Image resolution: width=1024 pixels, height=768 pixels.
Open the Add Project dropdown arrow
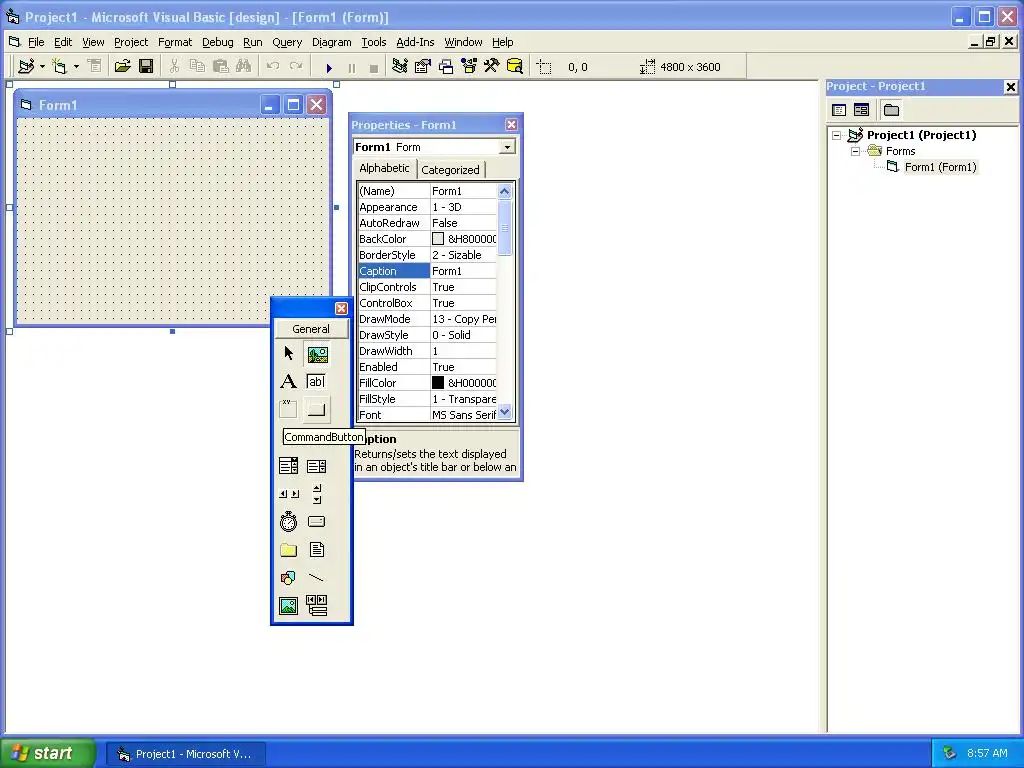(x=42, y=67)
